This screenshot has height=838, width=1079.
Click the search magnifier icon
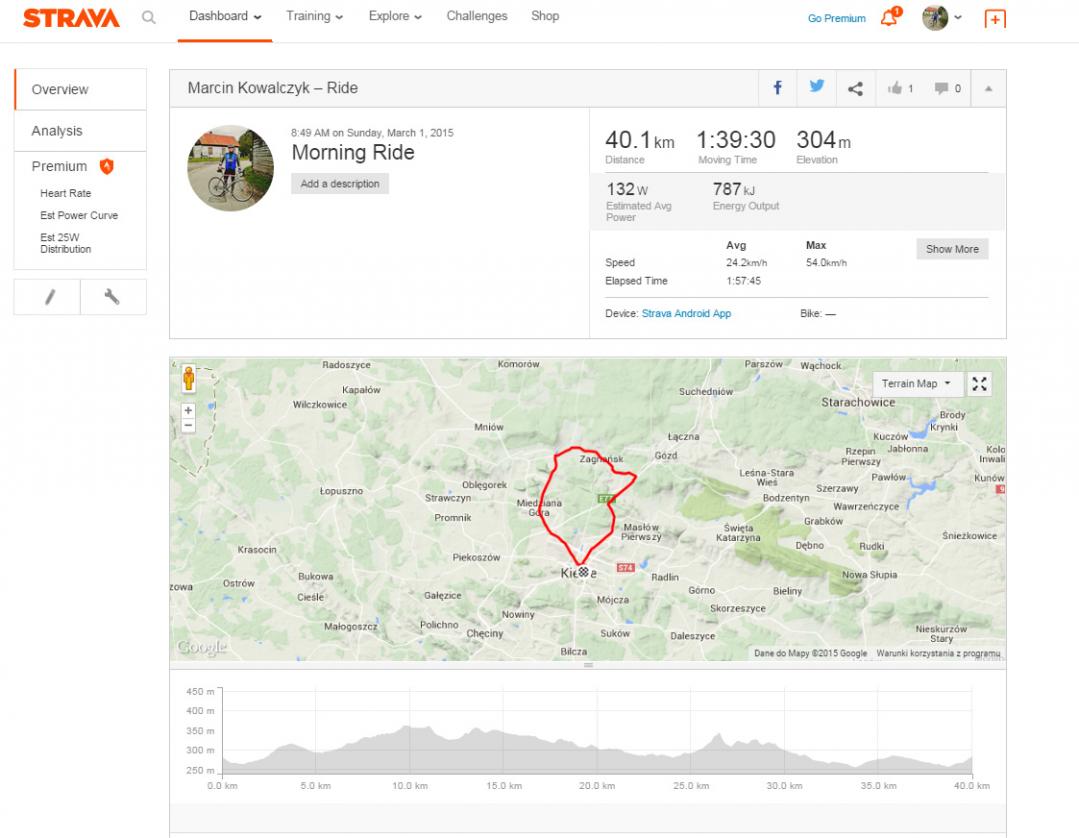click(148, 17)
